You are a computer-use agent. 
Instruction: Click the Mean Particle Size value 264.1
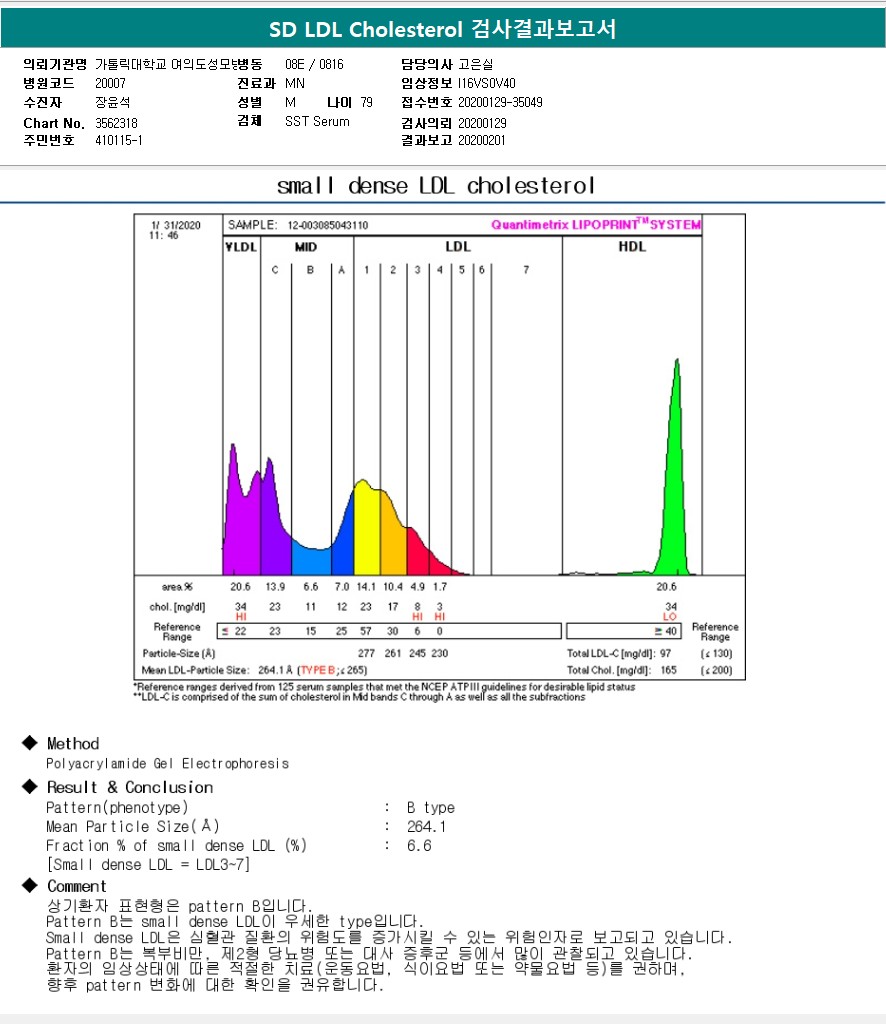point(426,826)
